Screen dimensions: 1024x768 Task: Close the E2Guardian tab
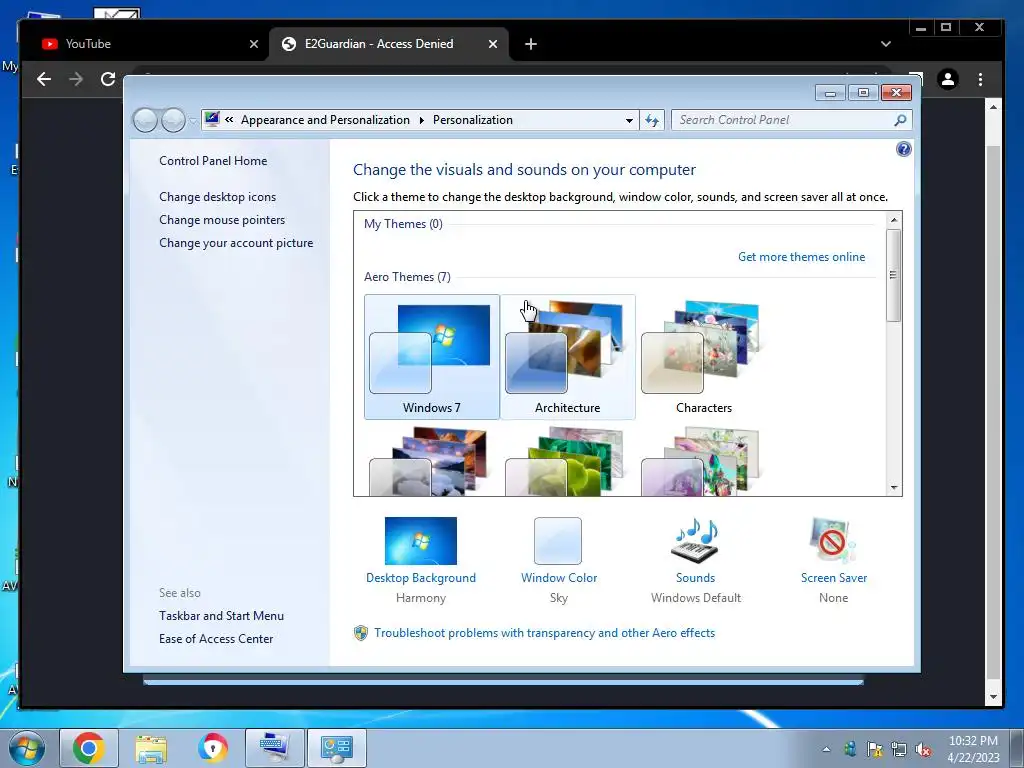pos(493,44)
